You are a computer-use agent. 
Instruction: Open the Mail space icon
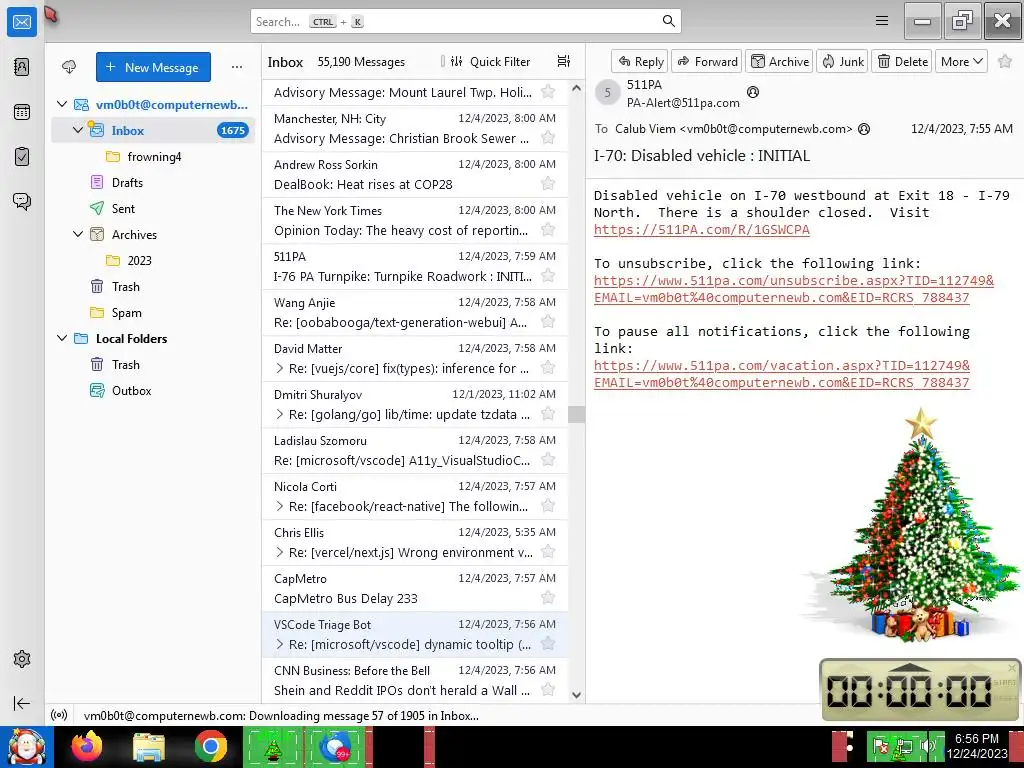pos(22,22)
